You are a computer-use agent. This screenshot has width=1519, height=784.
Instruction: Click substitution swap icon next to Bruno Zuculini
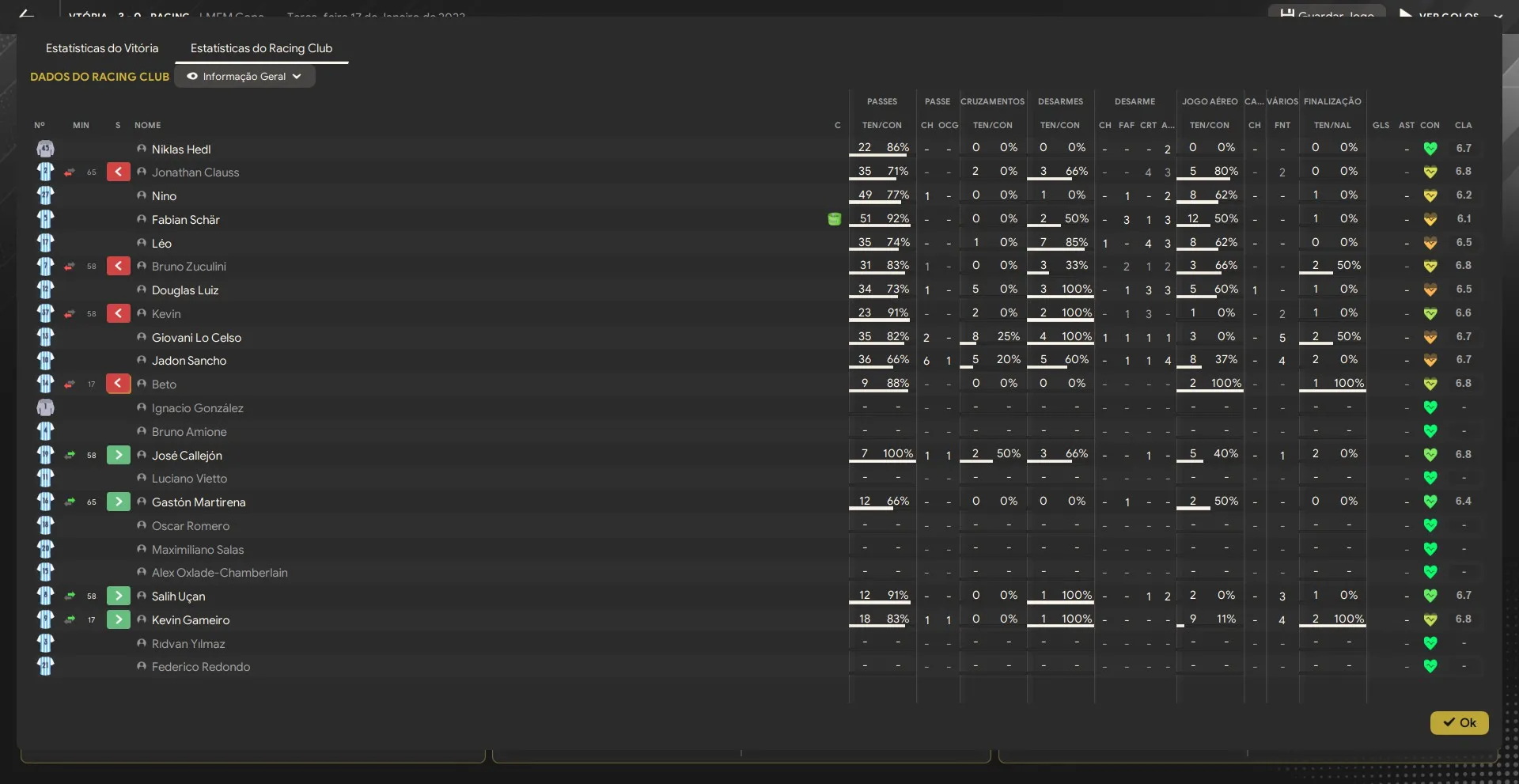(x=70, y=267)
